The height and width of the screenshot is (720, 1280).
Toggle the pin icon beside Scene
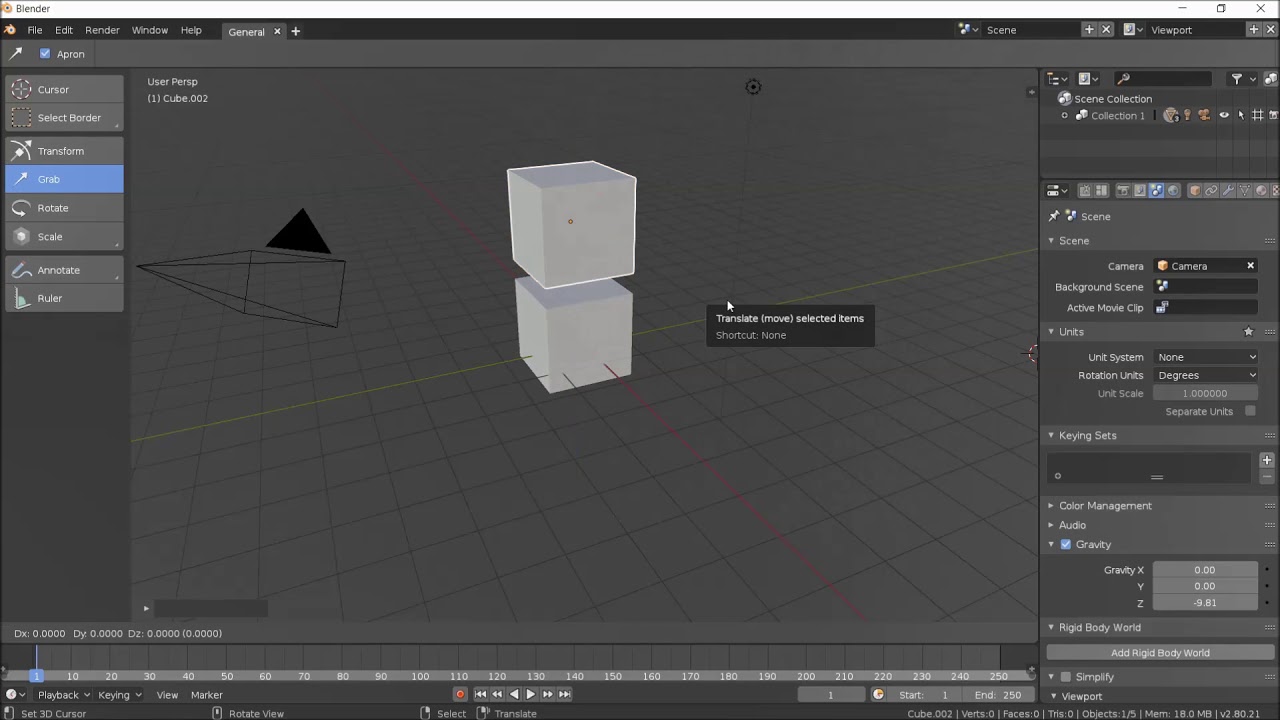1053,216
